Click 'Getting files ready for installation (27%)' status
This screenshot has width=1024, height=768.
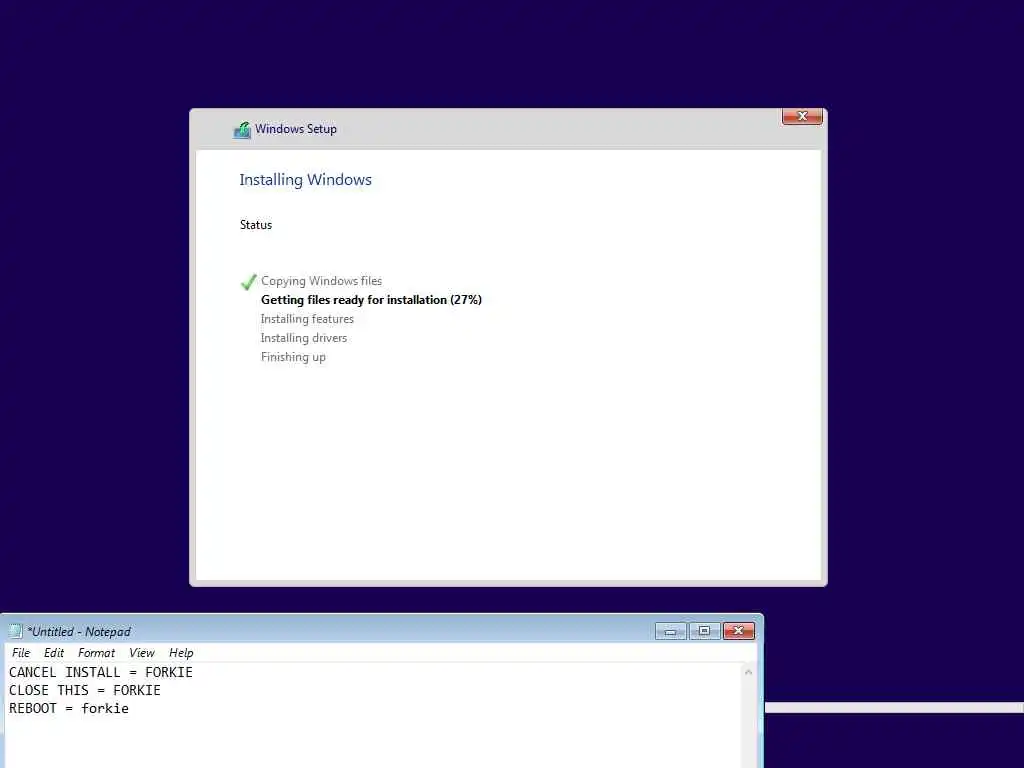coord(371,300)
